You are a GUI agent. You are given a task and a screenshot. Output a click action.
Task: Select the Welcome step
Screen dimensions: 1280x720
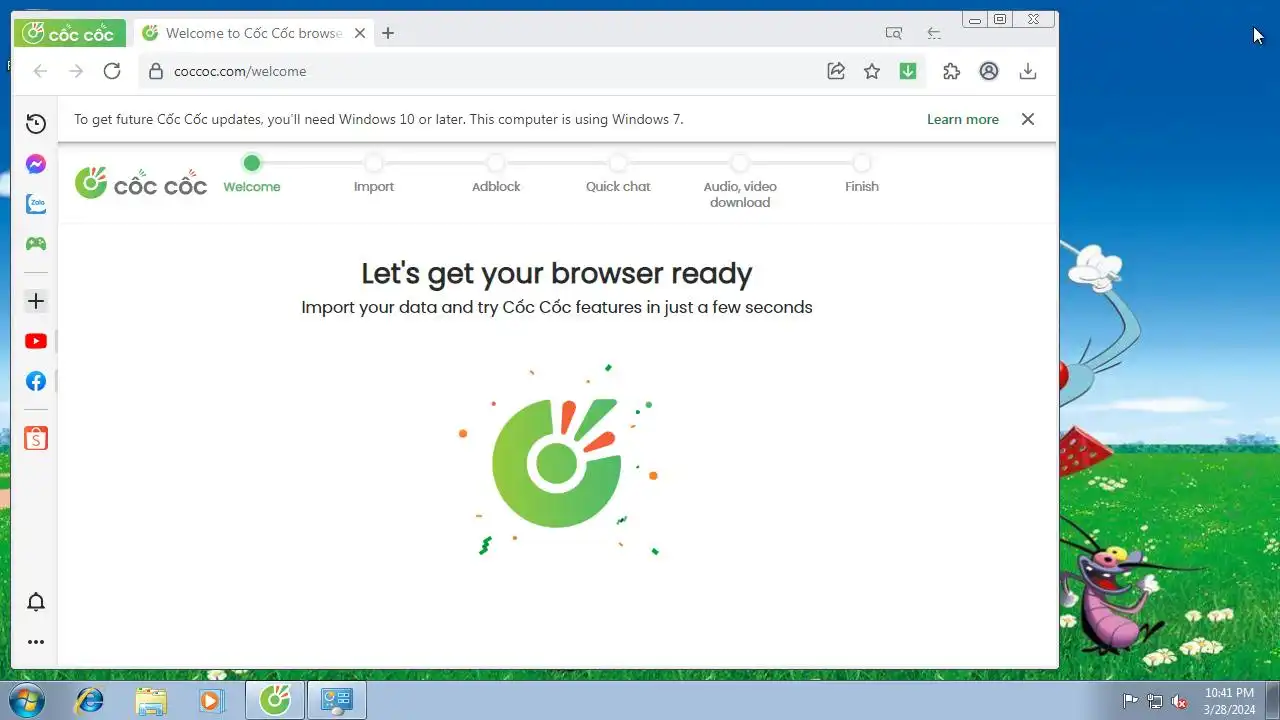[x=252, y=174]
